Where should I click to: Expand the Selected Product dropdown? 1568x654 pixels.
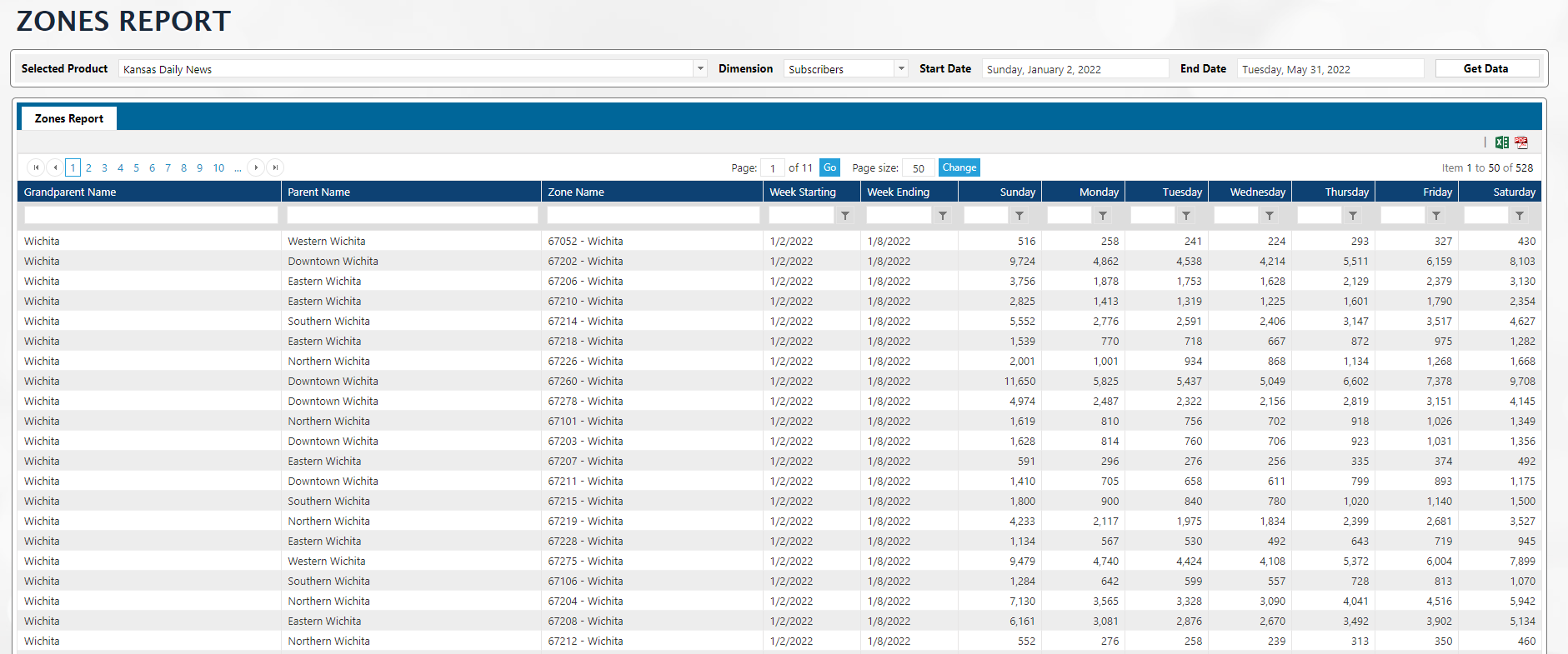(700, 69)
